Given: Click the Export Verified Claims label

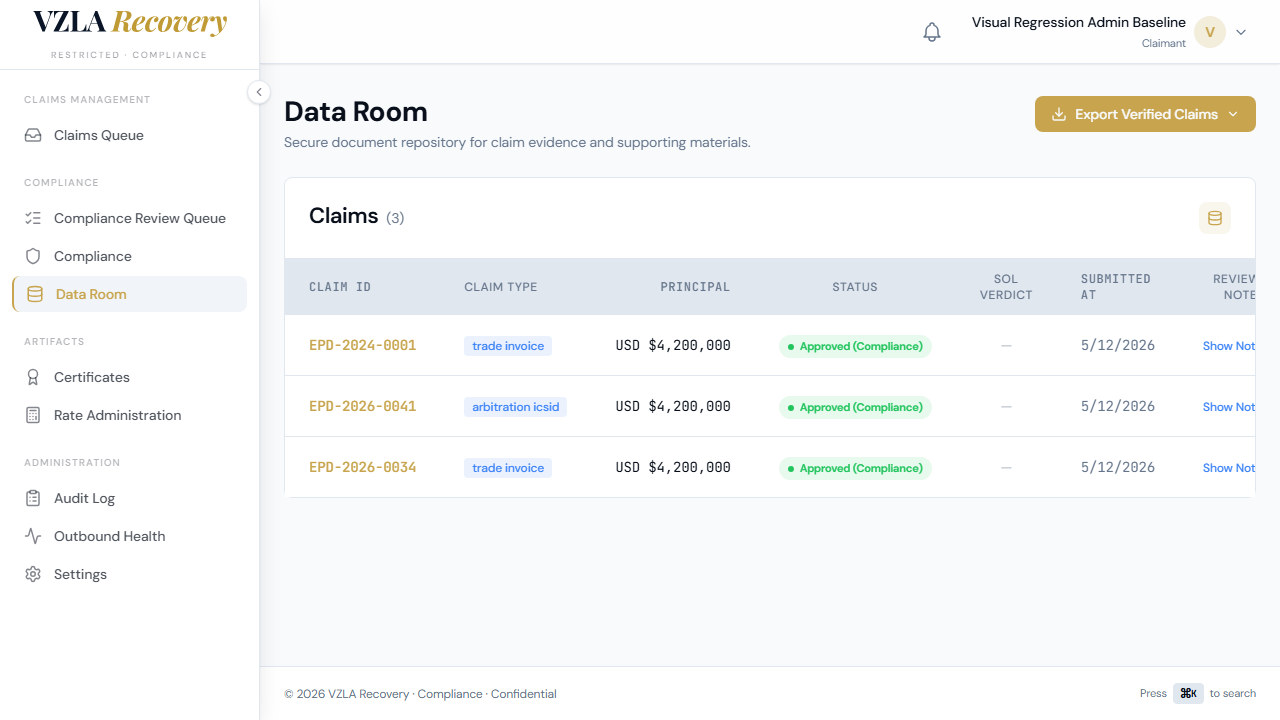Looking at the screenshot, I should point(1146,114).
